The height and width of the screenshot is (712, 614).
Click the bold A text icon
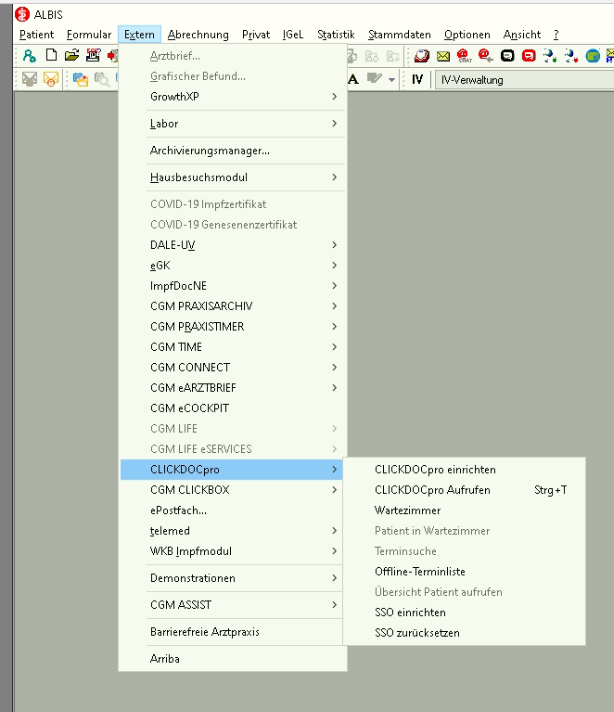pyautogui.click(x=354, y=79)
